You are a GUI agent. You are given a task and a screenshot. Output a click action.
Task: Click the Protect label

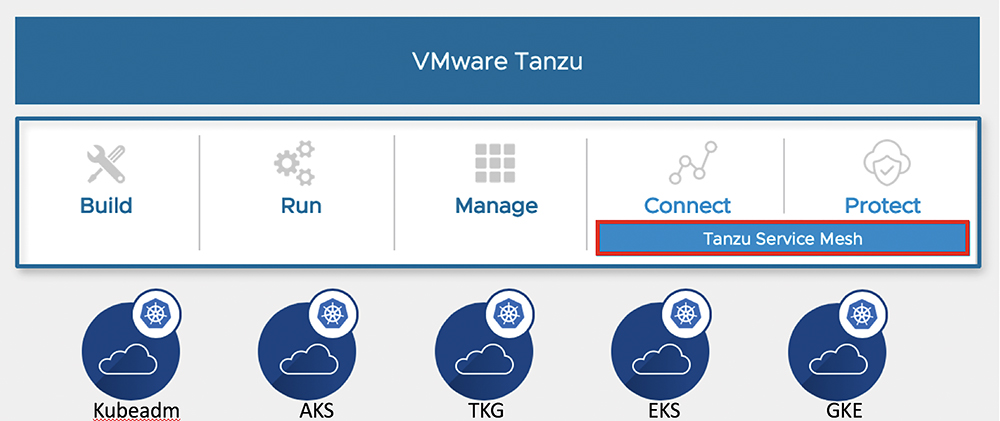click(883, 206)
